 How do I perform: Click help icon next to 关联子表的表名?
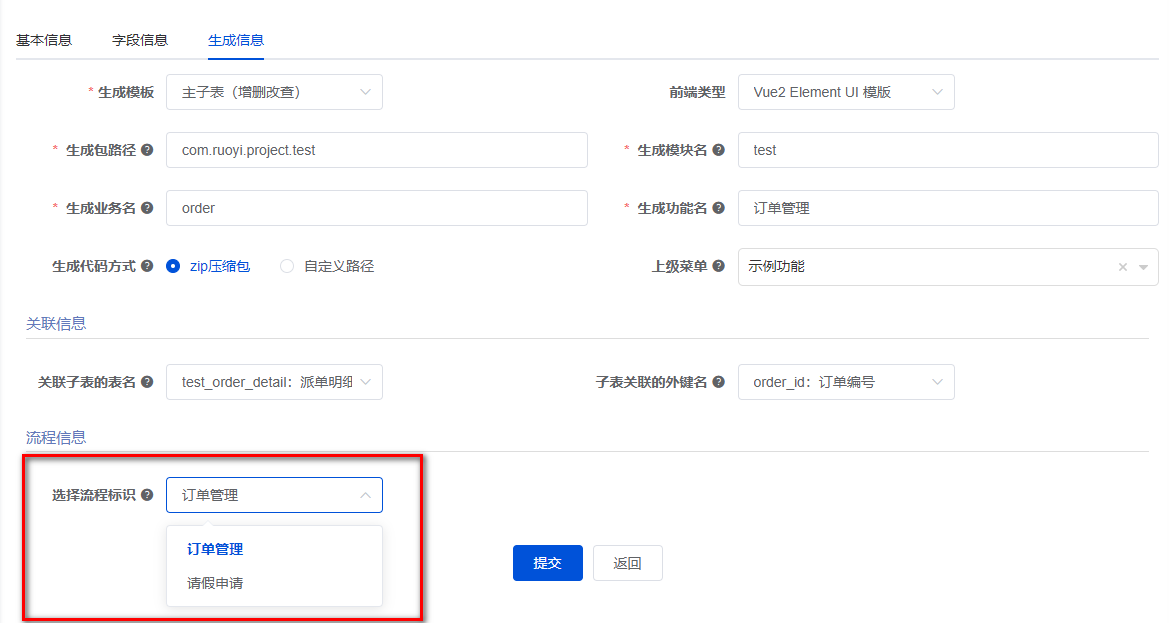click(148, 382)
